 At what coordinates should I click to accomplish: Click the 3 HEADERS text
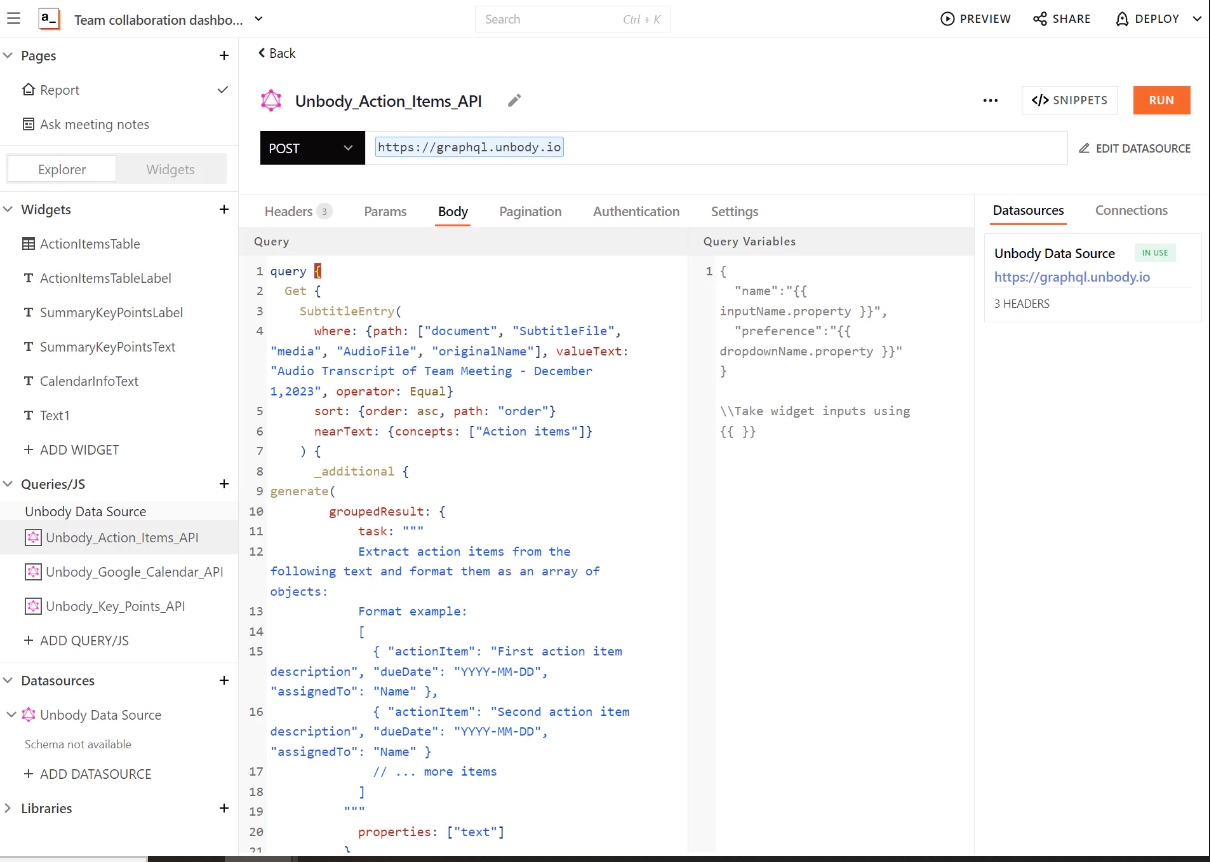1022,303
